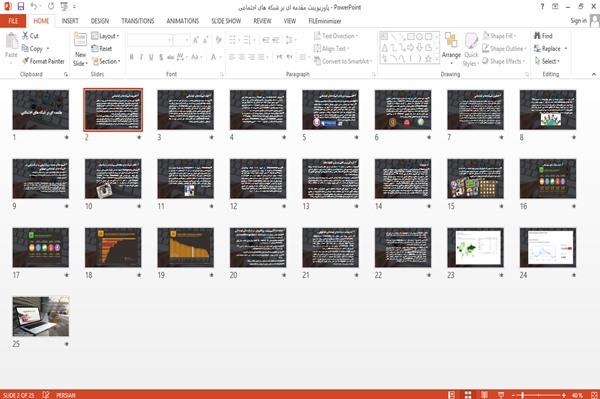This screenshot has width=600, height=399.
Task: Open the Section dropdown menu
Action: [x=106, y=61]
